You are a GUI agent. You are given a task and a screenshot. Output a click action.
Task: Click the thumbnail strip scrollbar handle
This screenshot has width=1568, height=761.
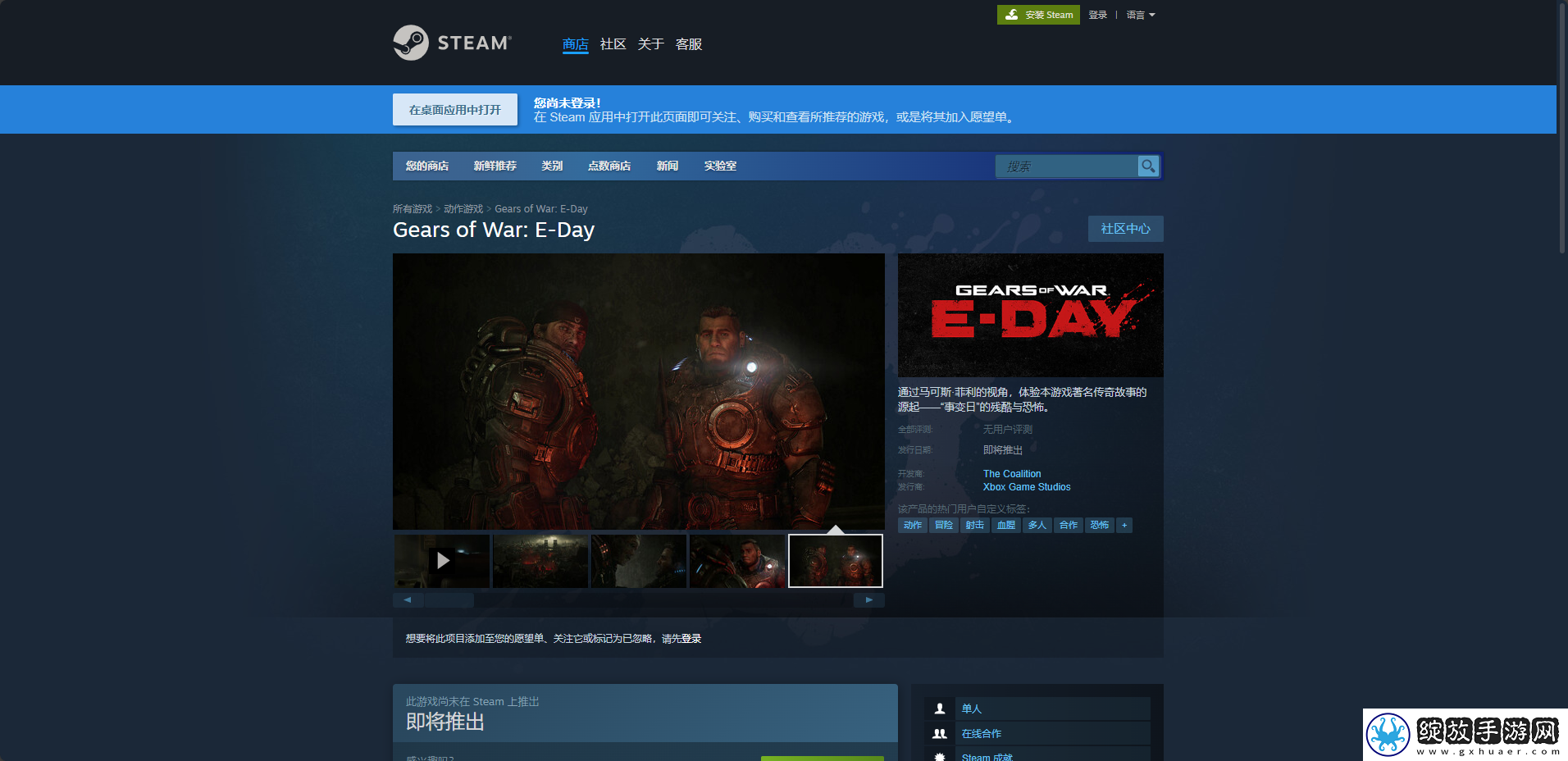[449, 600]
